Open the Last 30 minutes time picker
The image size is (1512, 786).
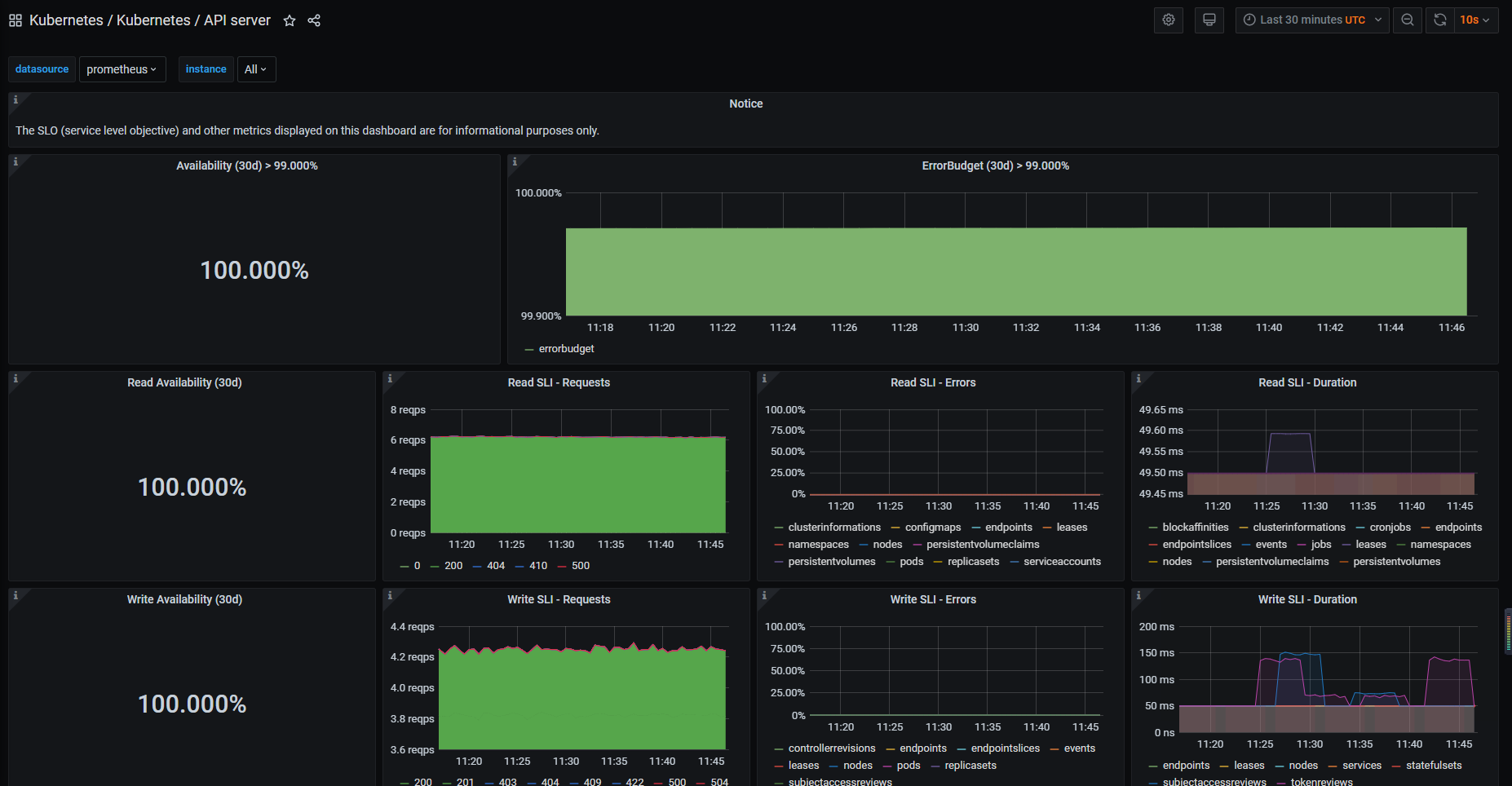pyautogui.click(x=1312, y=20)
